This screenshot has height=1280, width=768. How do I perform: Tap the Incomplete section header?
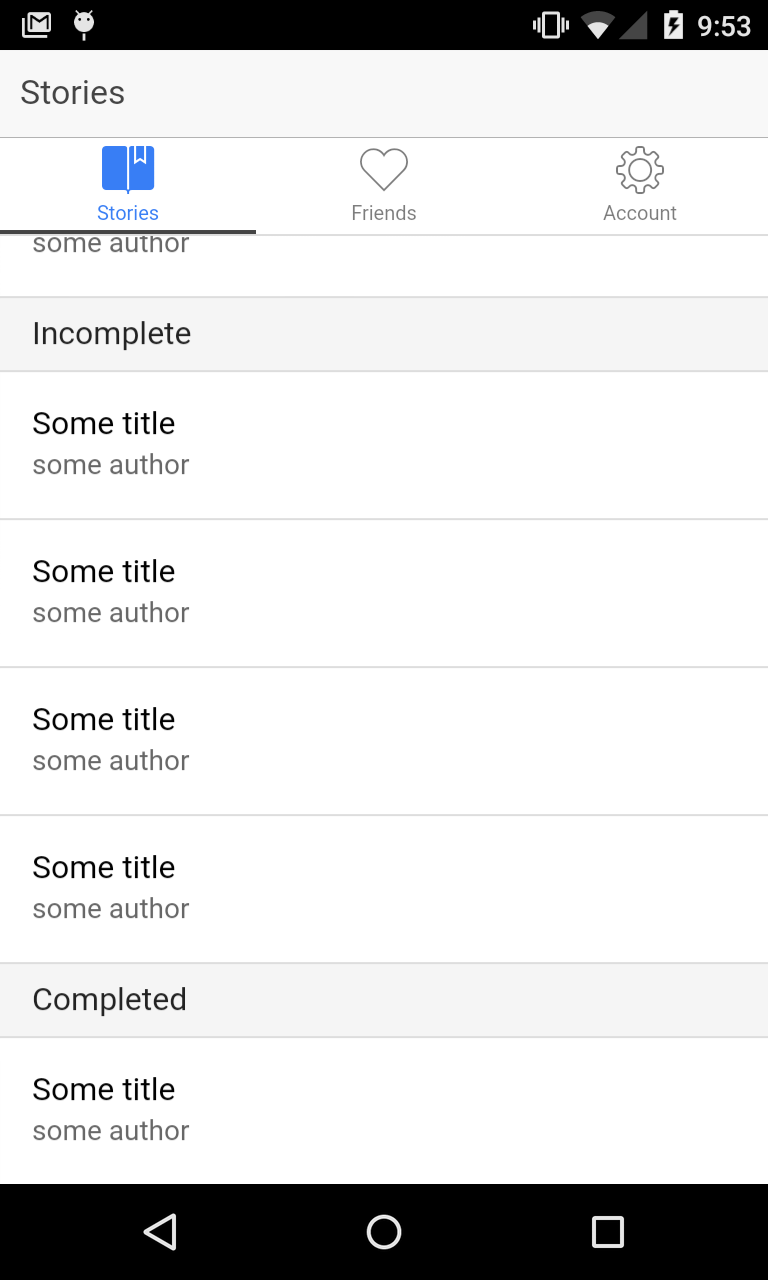click(x=384, y=334)
